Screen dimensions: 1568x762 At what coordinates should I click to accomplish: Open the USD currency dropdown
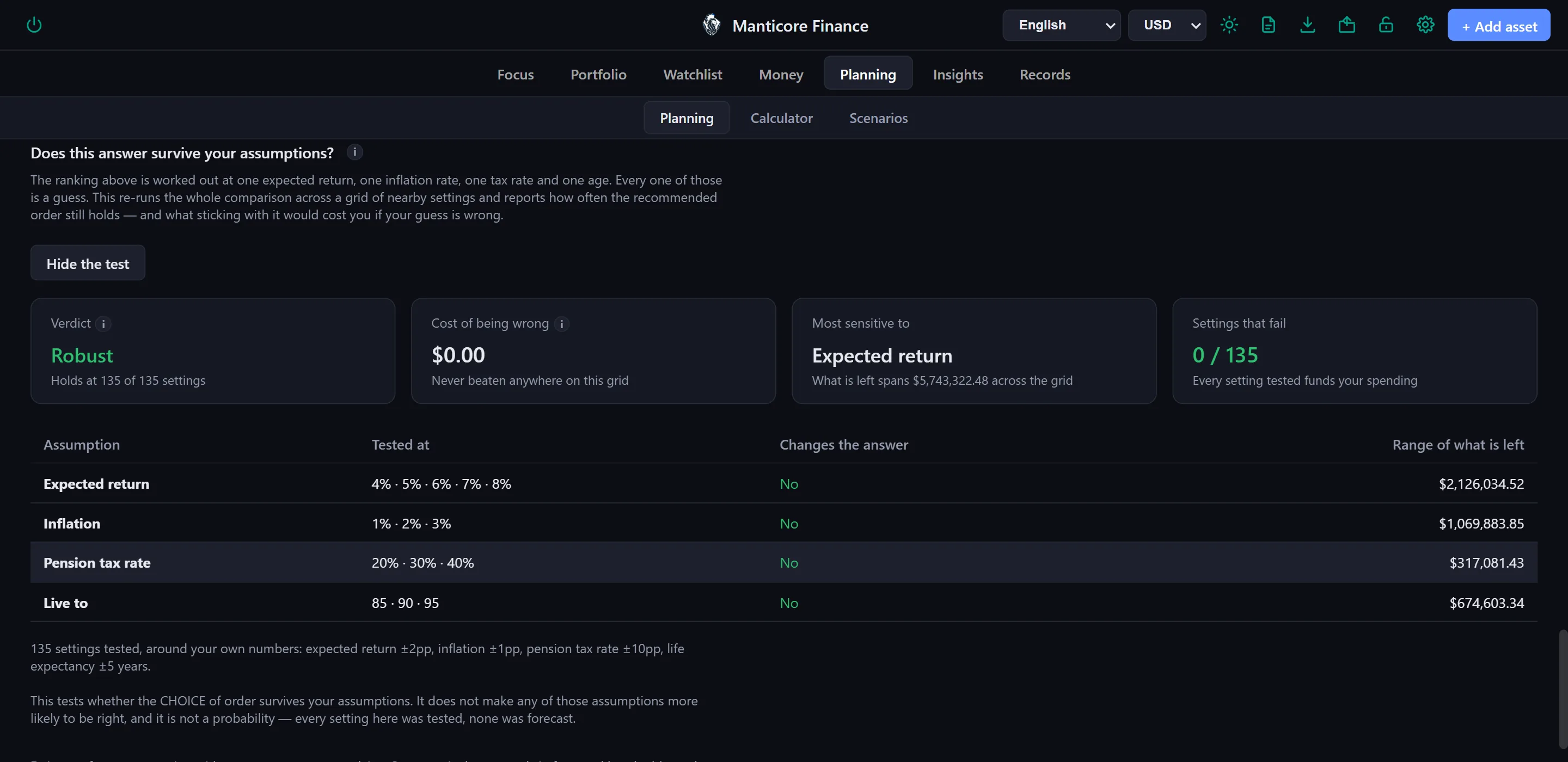click(1167, 25)
